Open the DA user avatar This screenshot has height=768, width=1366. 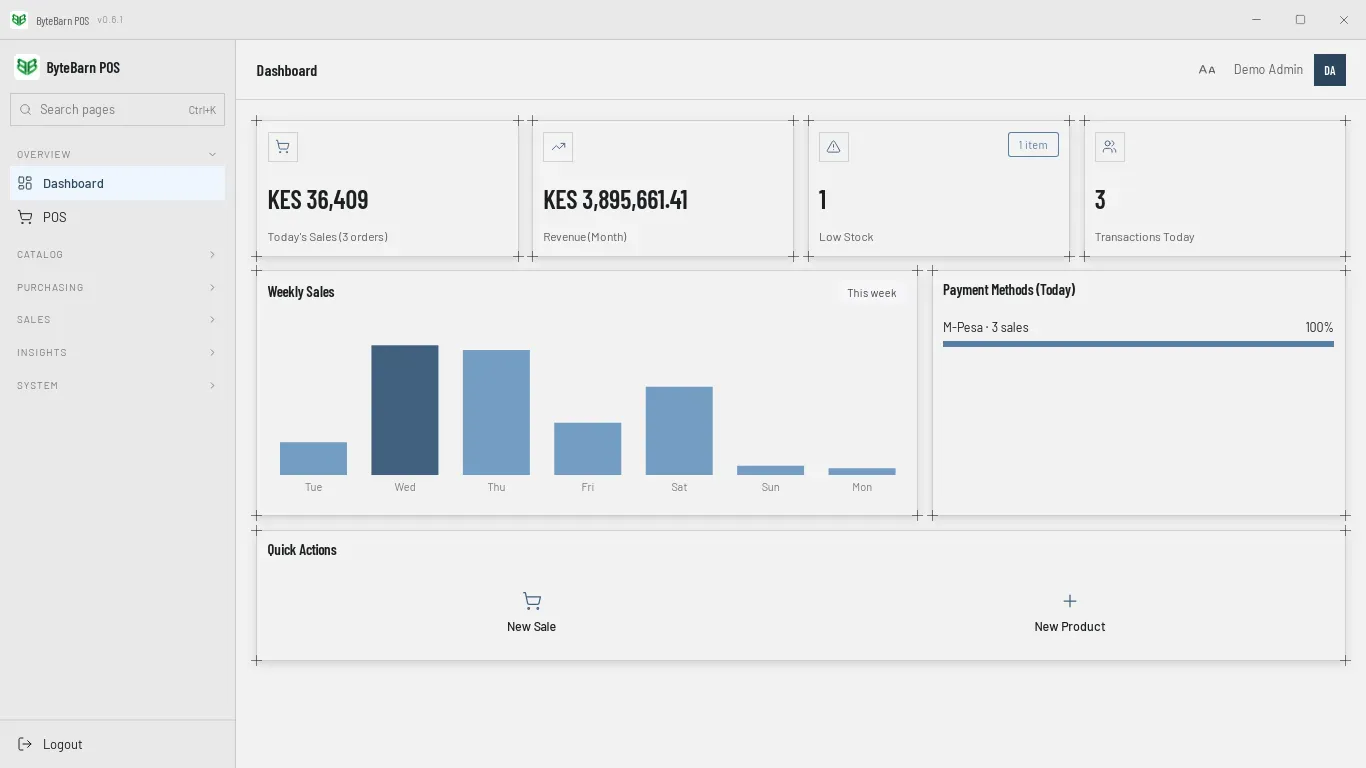pyautogui.click(x=1330, y=70)
